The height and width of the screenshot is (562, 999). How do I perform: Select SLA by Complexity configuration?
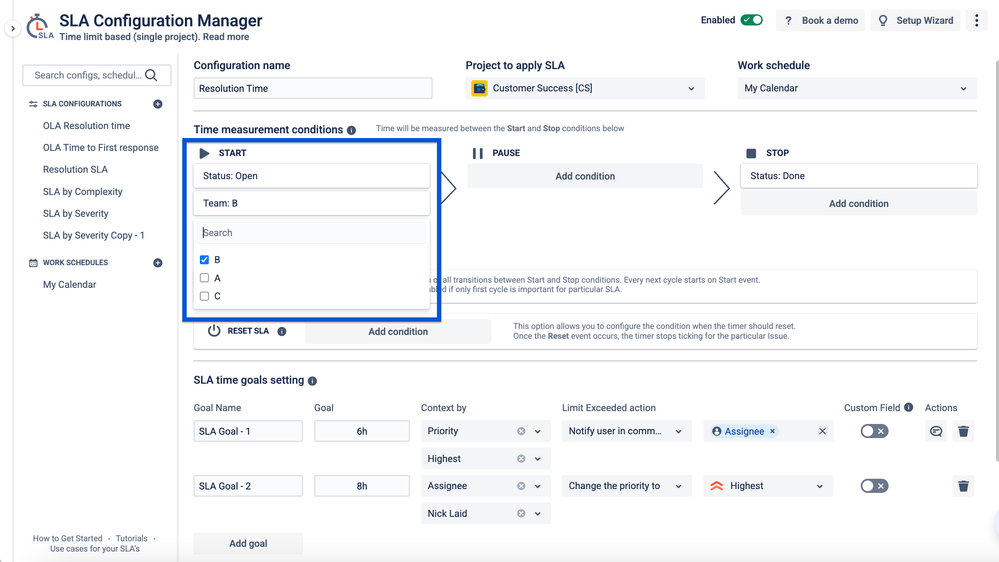pyautogui.click(x=82, y=192)
